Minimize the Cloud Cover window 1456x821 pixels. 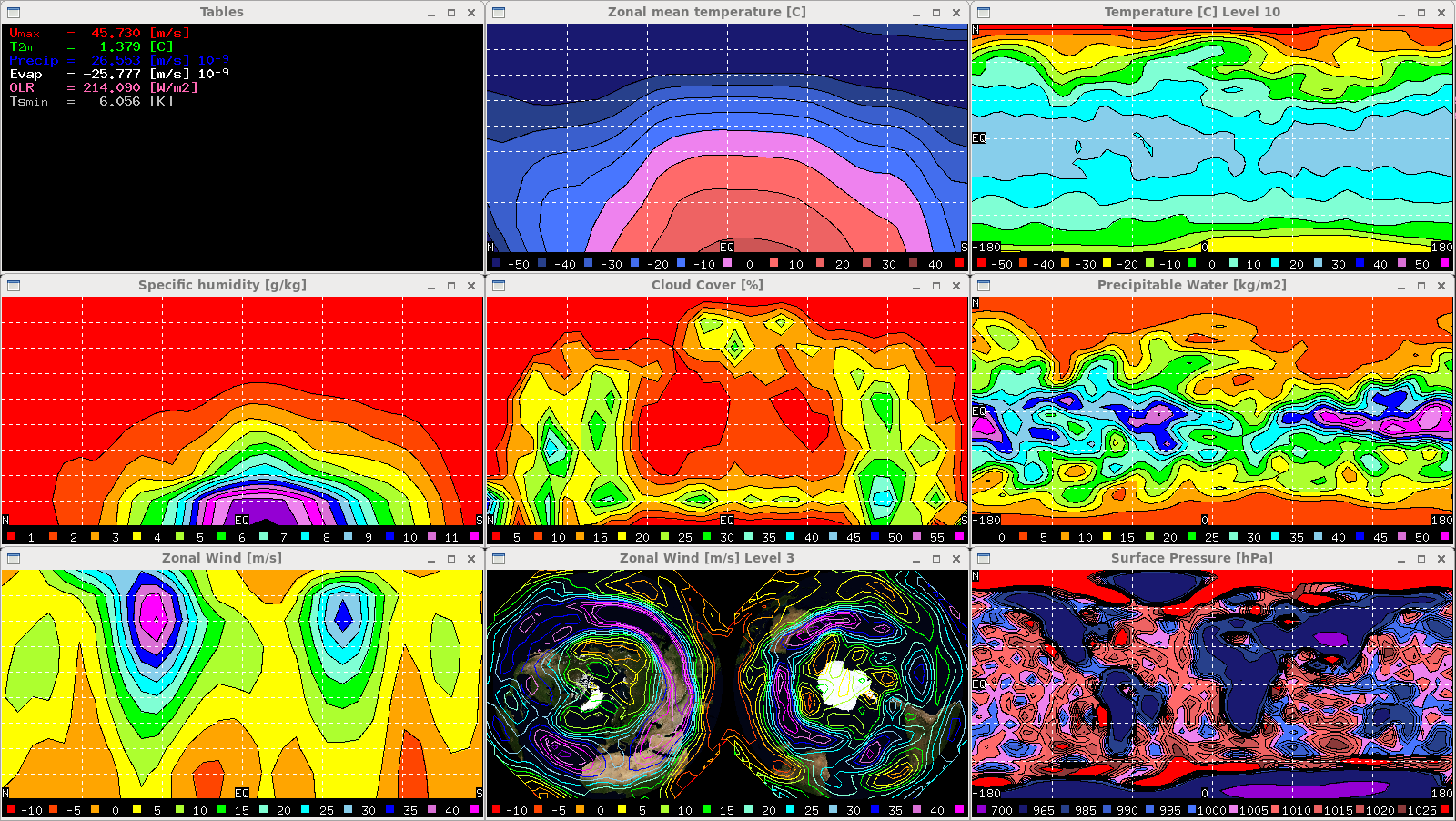click(x=916, y=286)
